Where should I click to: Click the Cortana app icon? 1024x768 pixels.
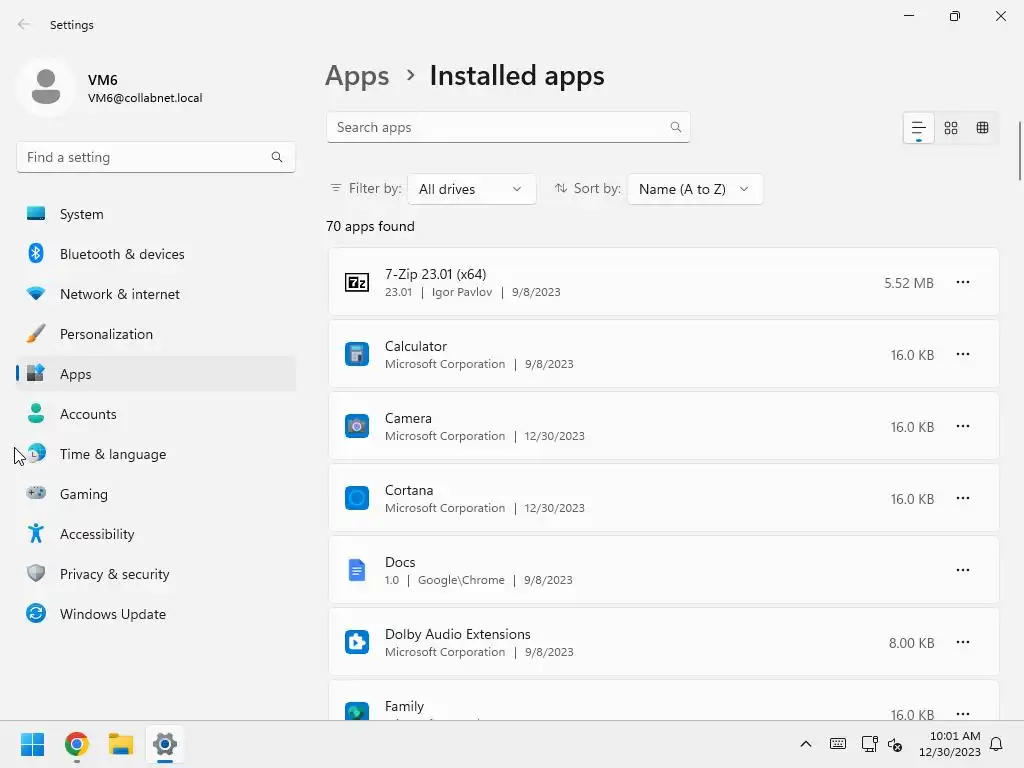point(357,499)
